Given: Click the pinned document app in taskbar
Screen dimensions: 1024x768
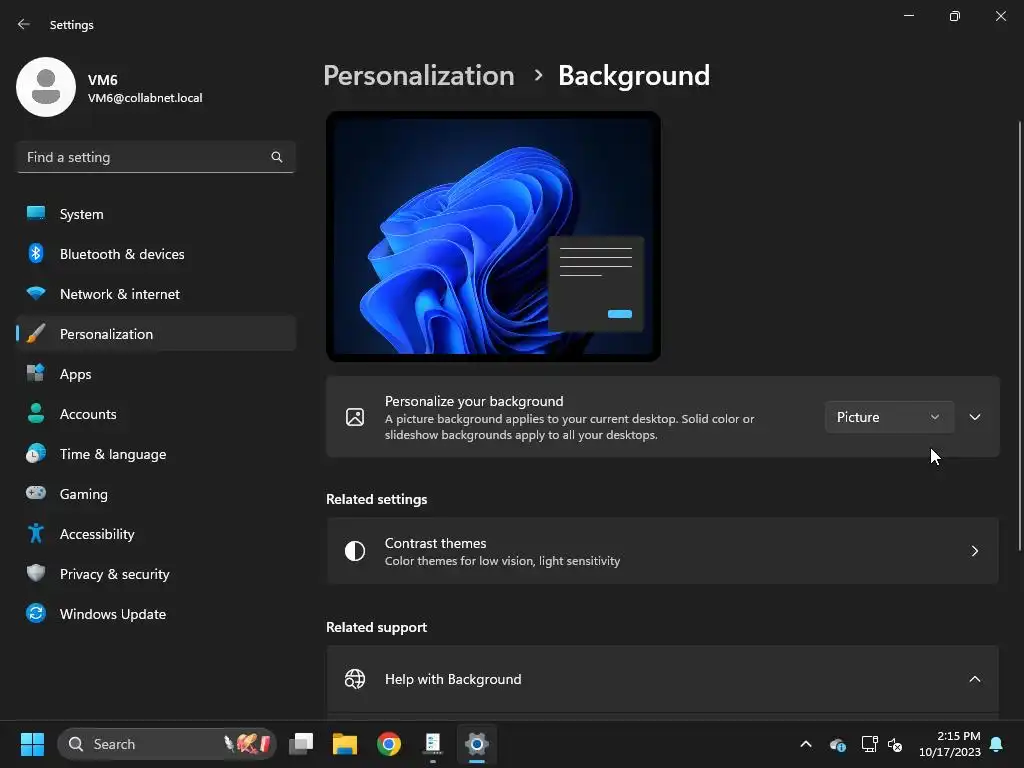Looking at the screenshot, I should click(x=433, y=744).
